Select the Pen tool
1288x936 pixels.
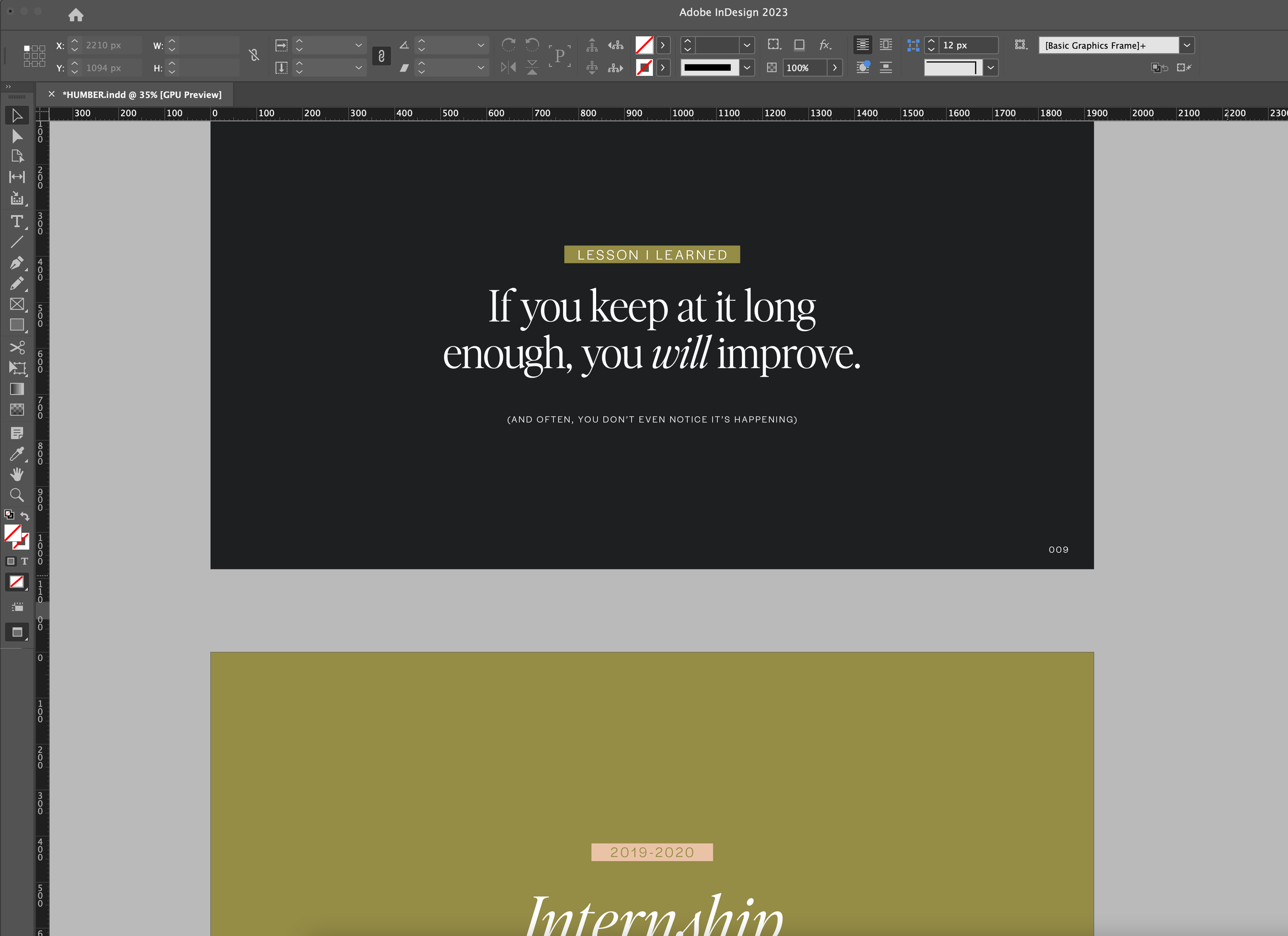tap(16, 262)
